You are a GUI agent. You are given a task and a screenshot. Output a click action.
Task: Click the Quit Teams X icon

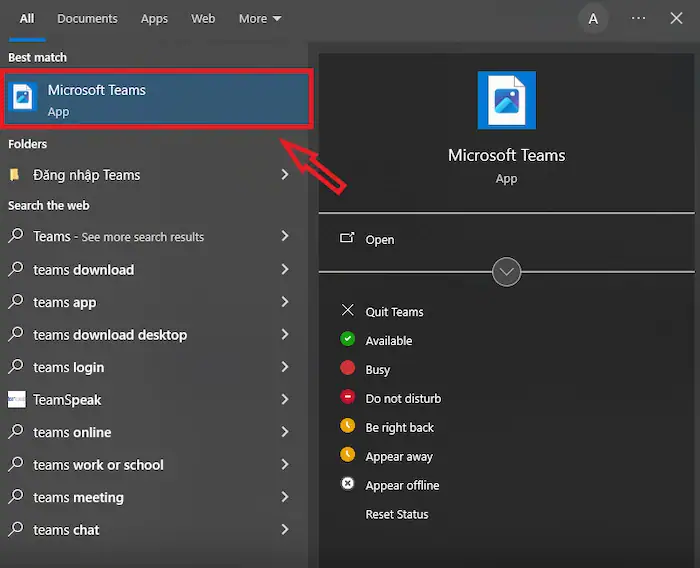point(348,311)
